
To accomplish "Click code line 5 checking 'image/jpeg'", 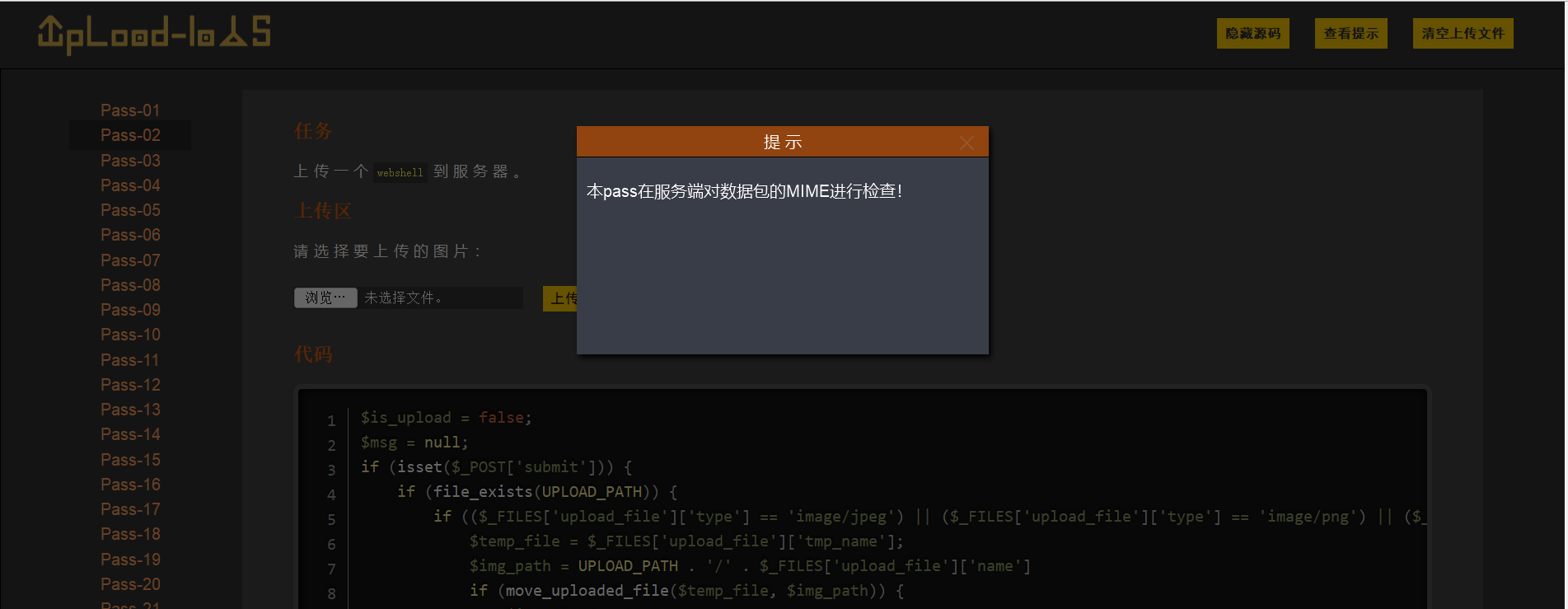I will pos(930,517).
